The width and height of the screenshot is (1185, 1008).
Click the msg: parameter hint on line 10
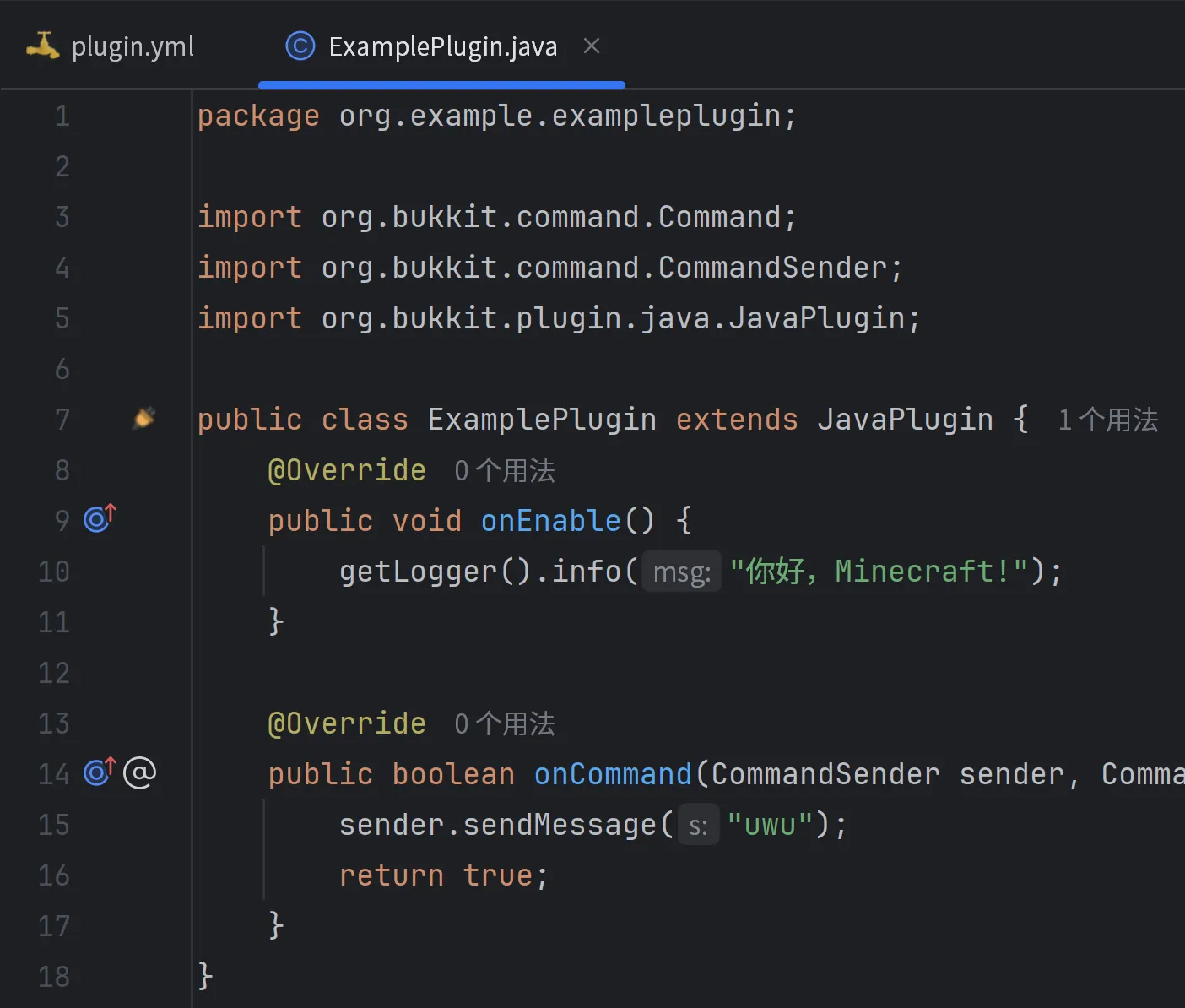coord(682,572)
